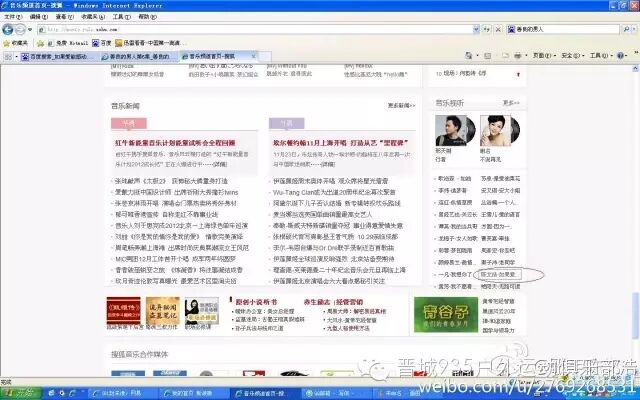Click the 收藏夹 favorites star button
Viewport: 640px width, 400px height.
pos(15,43)
